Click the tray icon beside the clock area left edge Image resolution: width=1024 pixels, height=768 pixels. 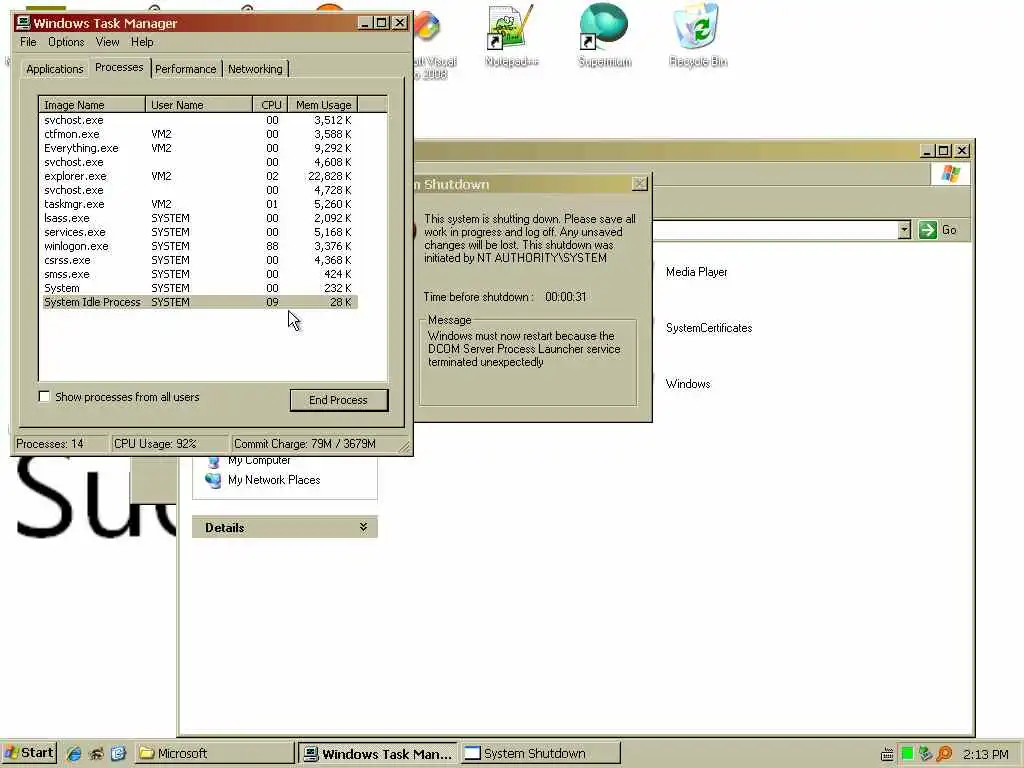887,754
